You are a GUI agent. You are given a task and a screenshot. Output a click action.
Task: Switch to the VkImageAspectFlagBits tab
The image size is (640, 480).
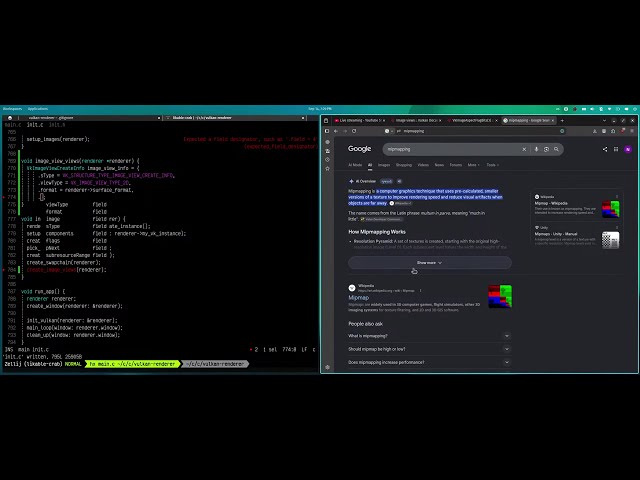tap(472, 120)
